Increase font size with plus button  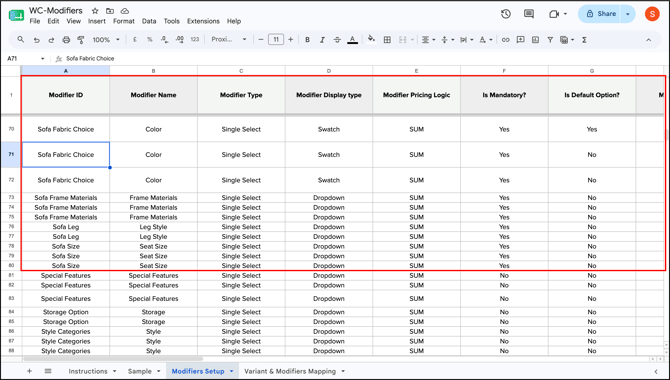(291, 39)
